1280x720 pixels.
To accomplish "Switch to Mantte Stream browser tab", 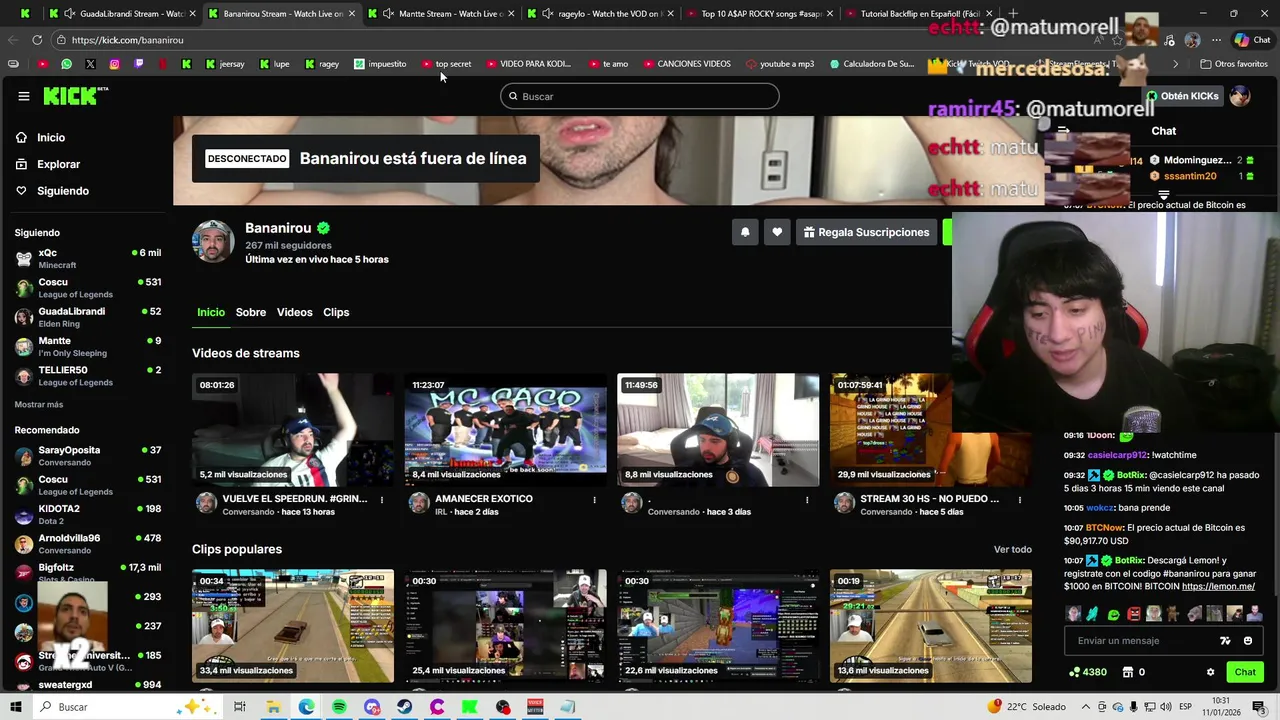I will [440, 14].
